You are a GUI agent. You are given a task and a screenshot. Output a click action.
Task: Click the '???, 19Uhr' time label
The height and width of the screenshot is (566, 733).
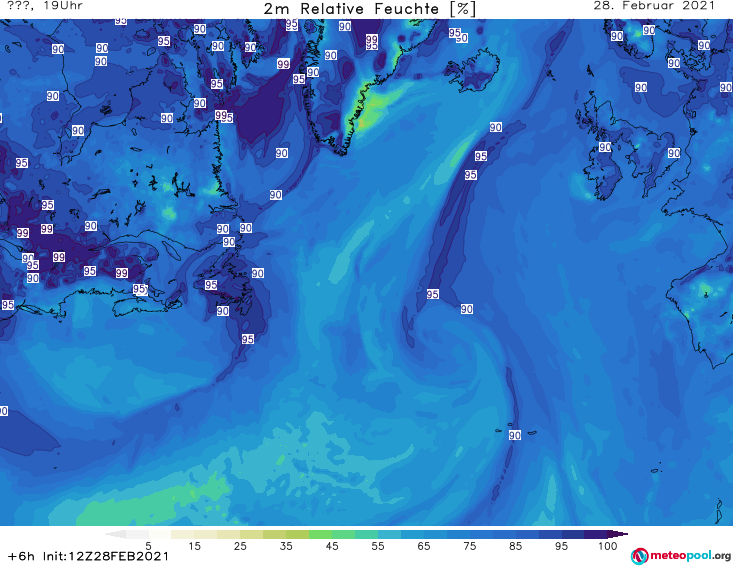(45, 6)
